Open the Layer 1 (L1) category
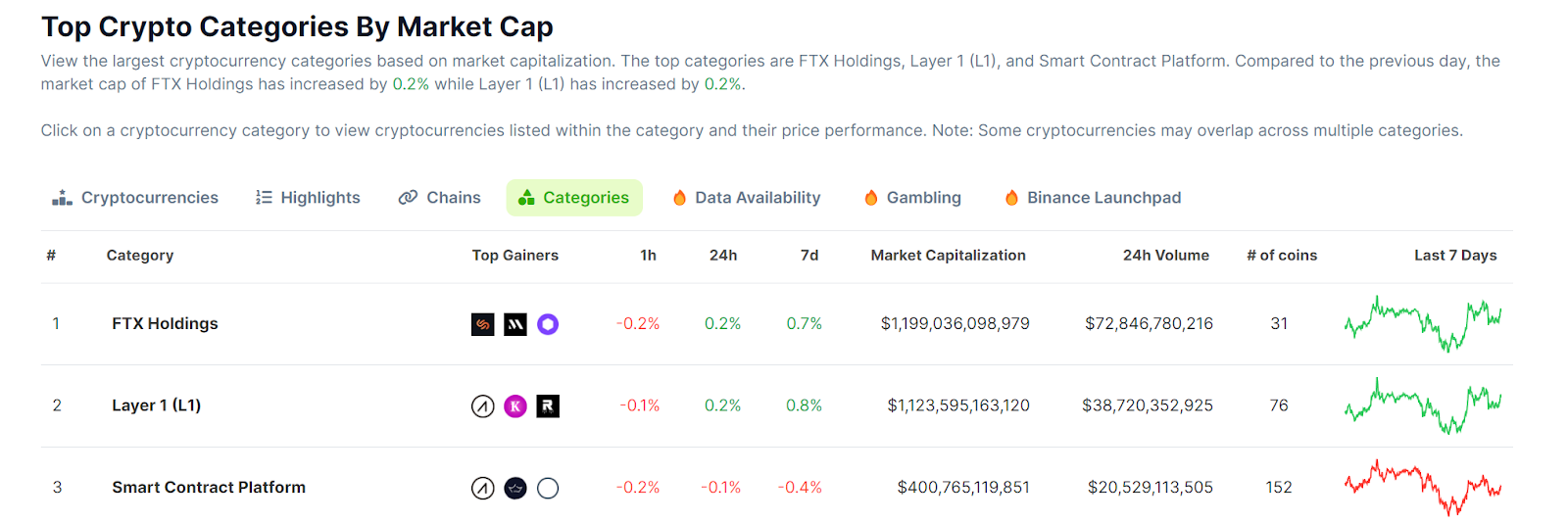The height and width of the screenshot is (523, 1568). click(x=156, y=405)
